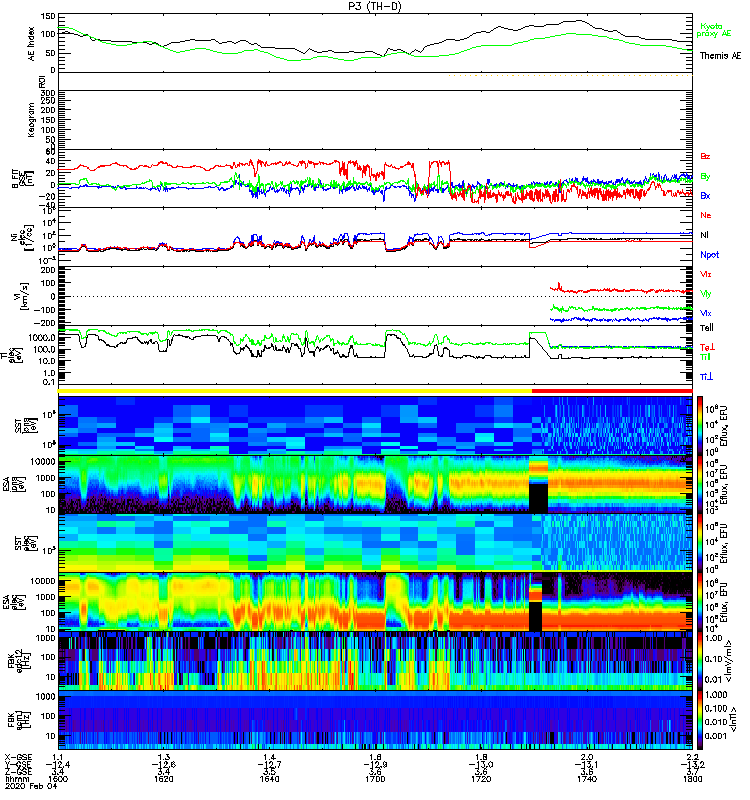Click the 150 tick on AE Index axis

[x=48, y=17]
